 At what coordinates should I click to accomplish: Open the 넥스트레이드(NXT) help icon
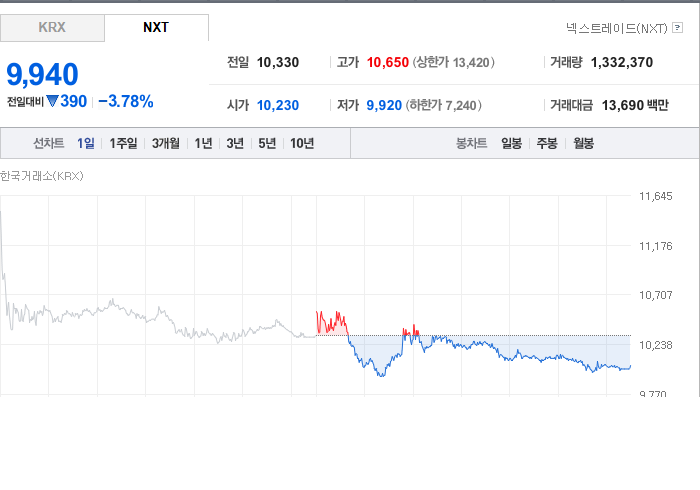tap(677, 28)
